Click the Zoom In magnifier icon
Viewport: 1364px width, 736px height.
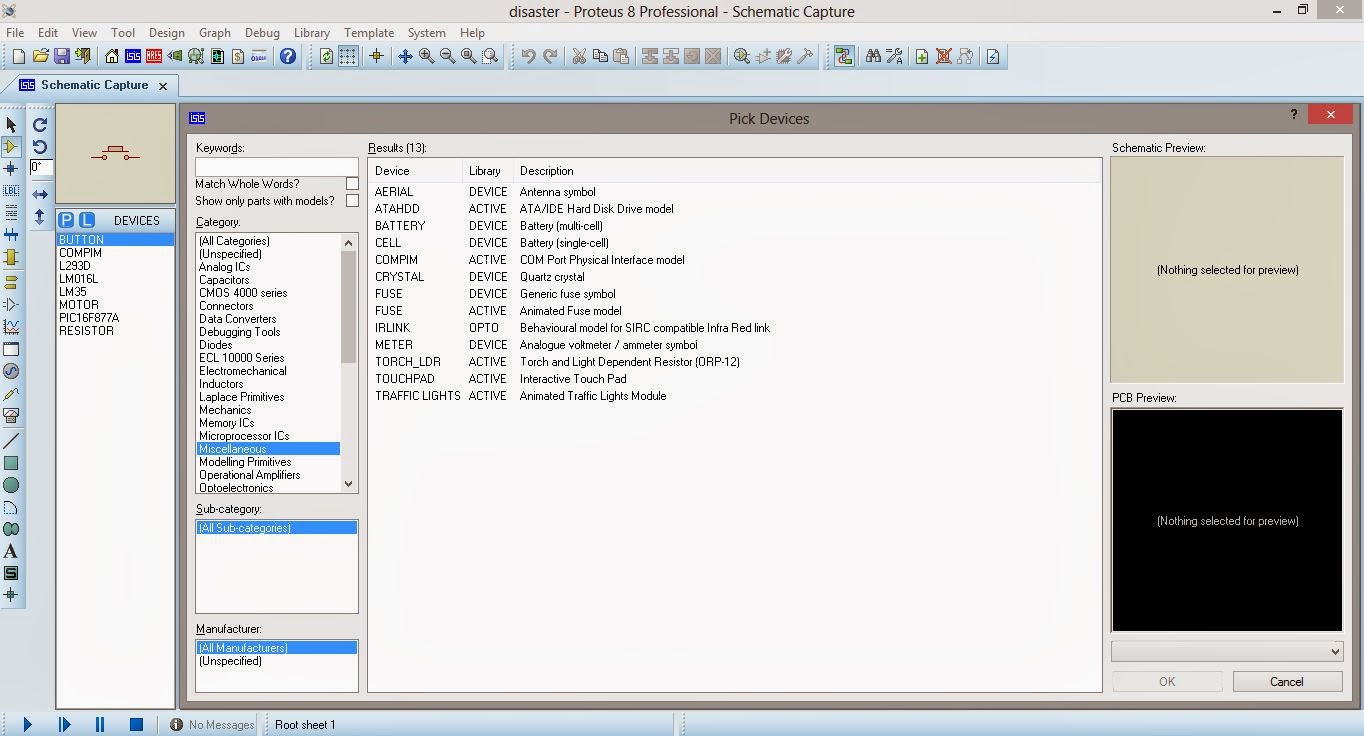click(427, 57)
